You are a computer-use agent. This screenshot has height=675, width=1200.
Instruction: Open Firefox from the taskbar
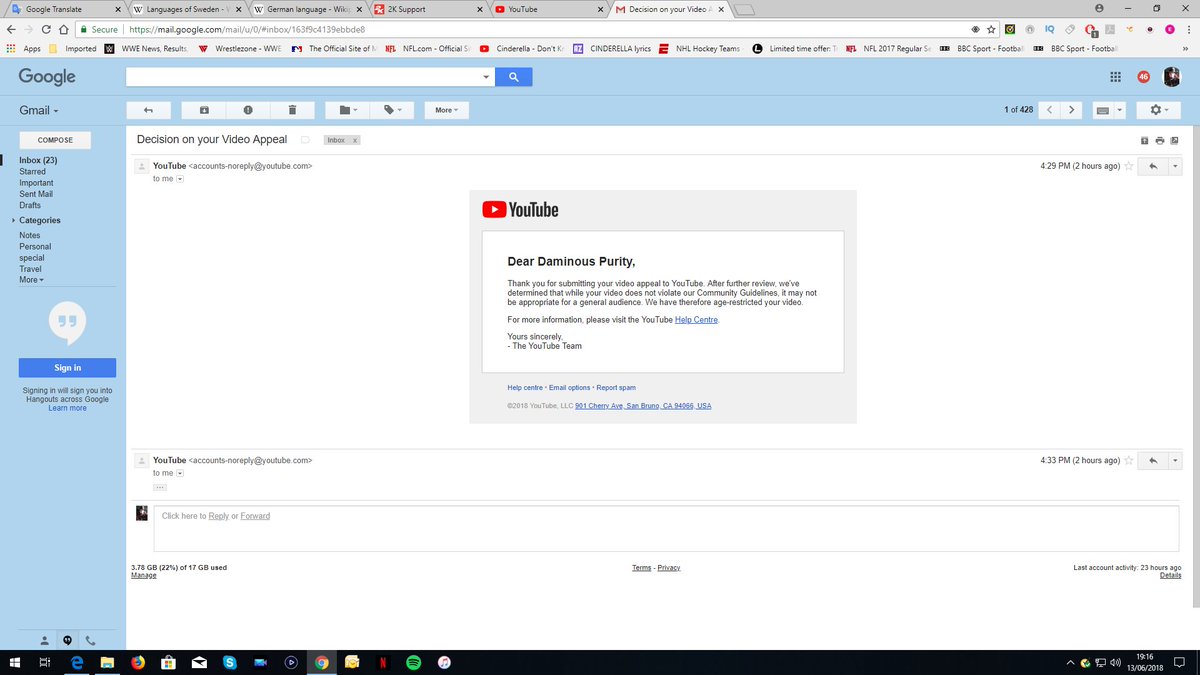pyautogui.click(x=137, y=662)
